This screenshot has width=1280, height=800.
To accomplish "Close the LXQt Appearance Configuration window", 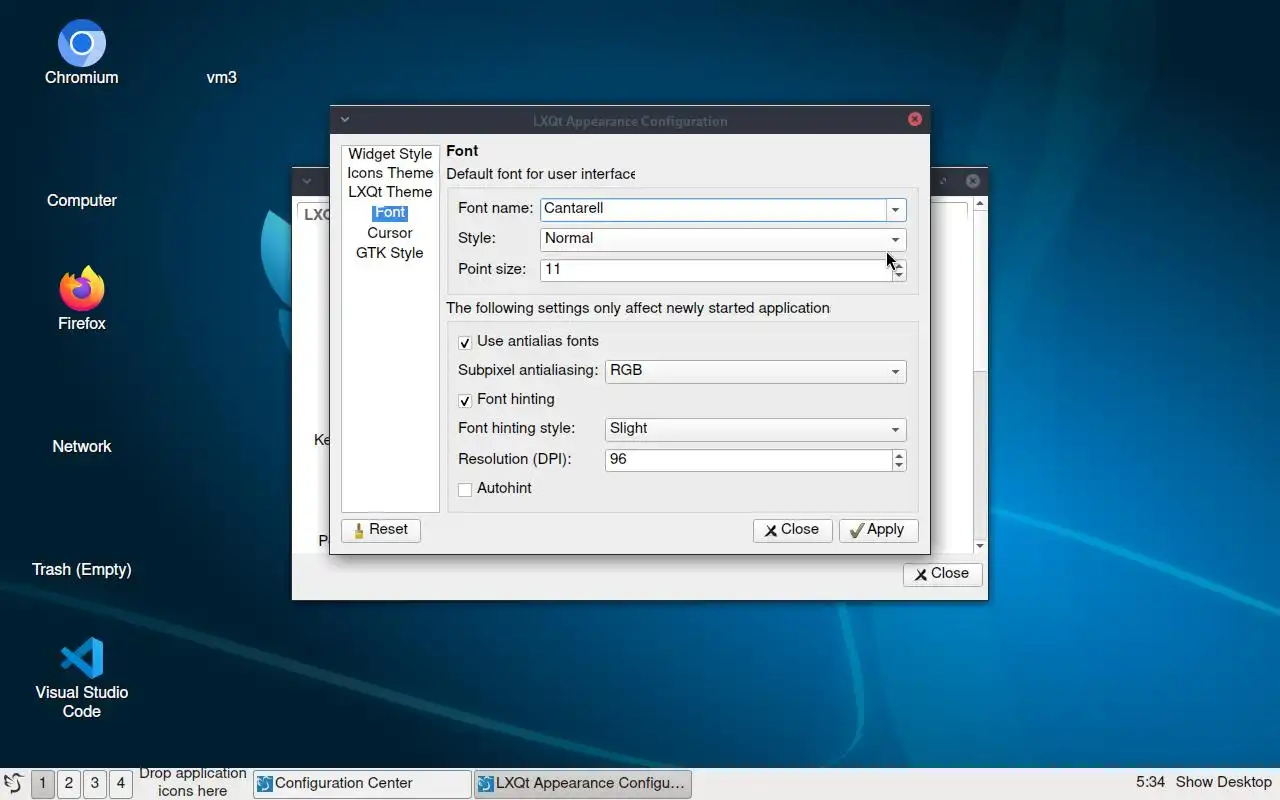I will (914, 119).
